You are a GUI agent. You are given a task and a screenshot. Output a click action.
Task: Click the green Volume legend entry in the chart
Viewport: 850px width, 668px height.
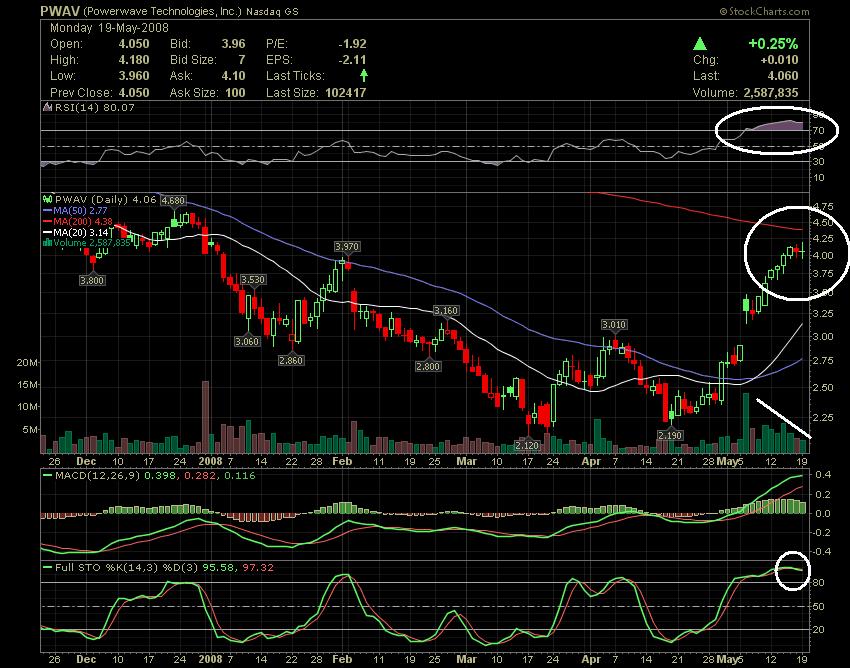coord(91,243)
